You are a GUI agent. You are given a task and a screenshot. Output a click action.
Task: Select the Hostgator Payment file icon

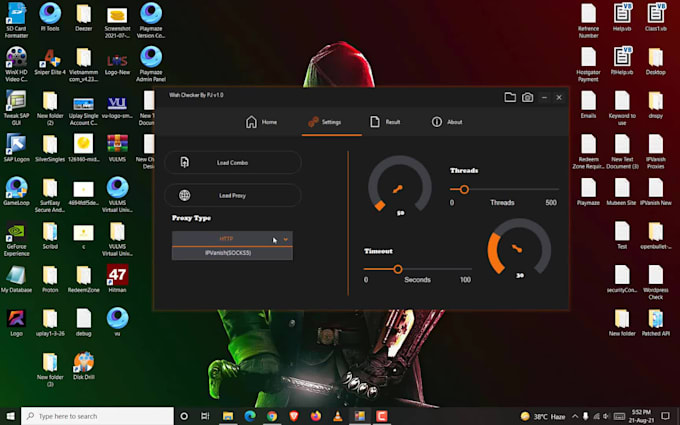[x=588, y=64]
